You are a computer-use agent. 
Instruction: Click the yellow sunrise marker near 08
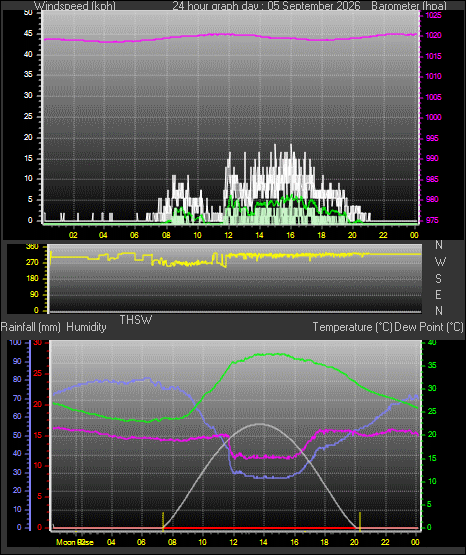(x=163, y=521)
